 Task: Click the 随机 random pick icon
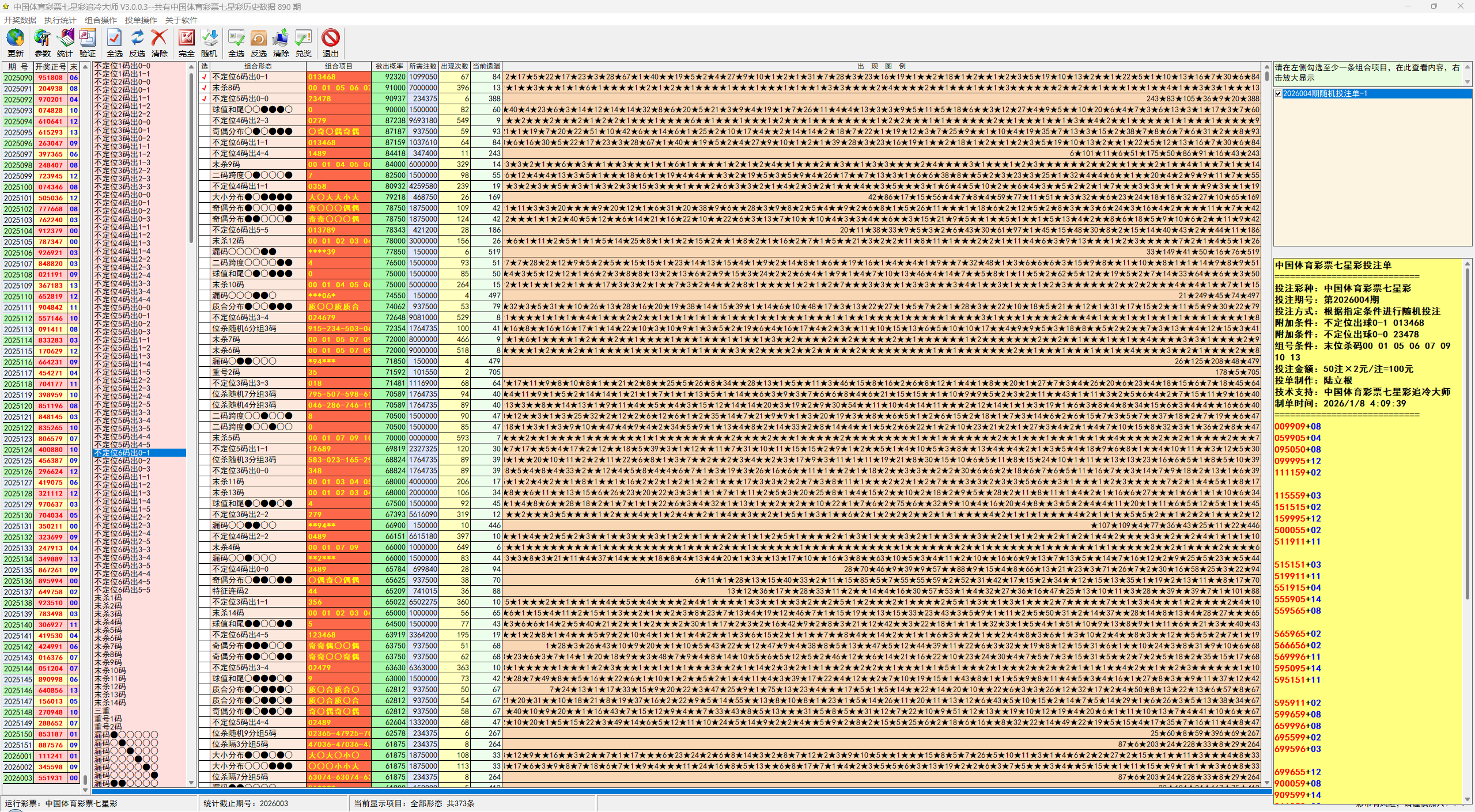click(210, 39)
